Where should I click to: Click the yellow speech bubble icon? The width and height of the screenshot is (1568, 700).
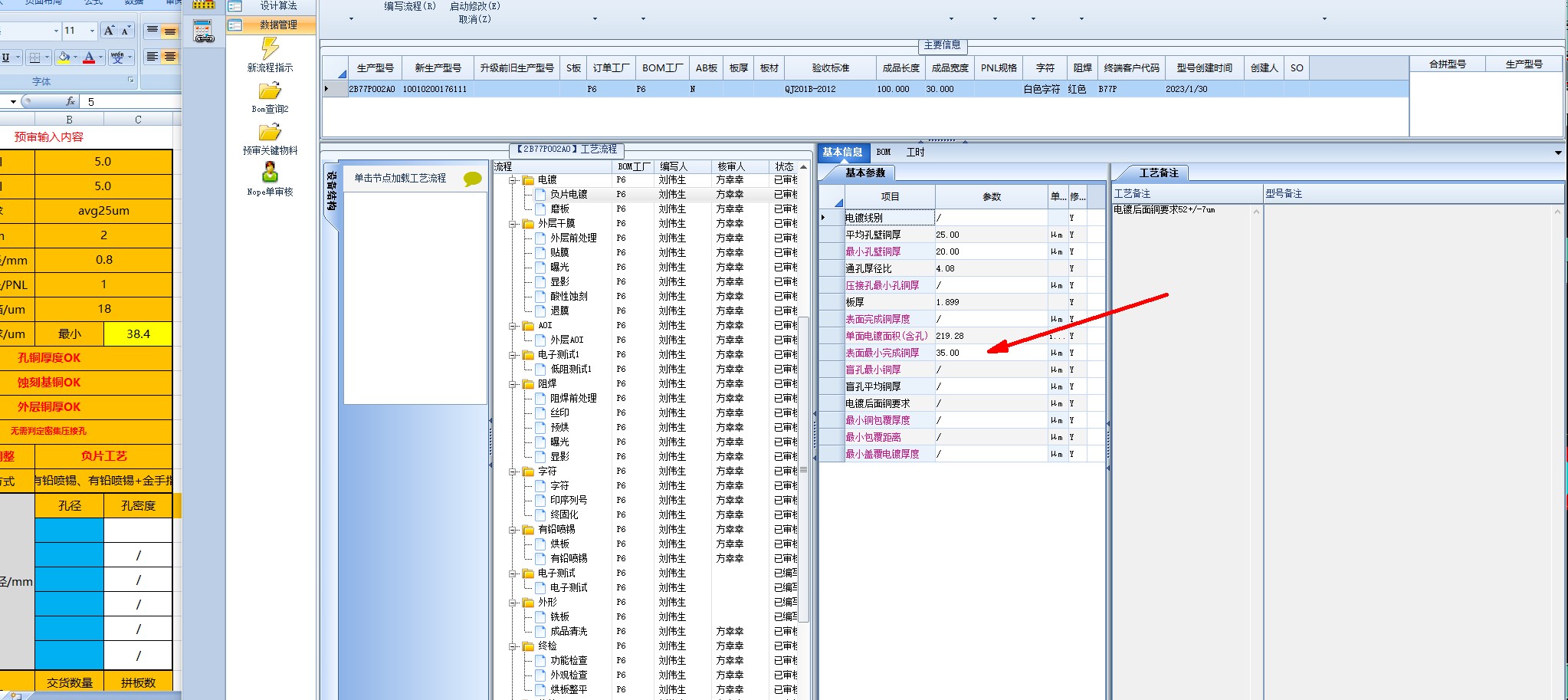(x=473, y=179)
